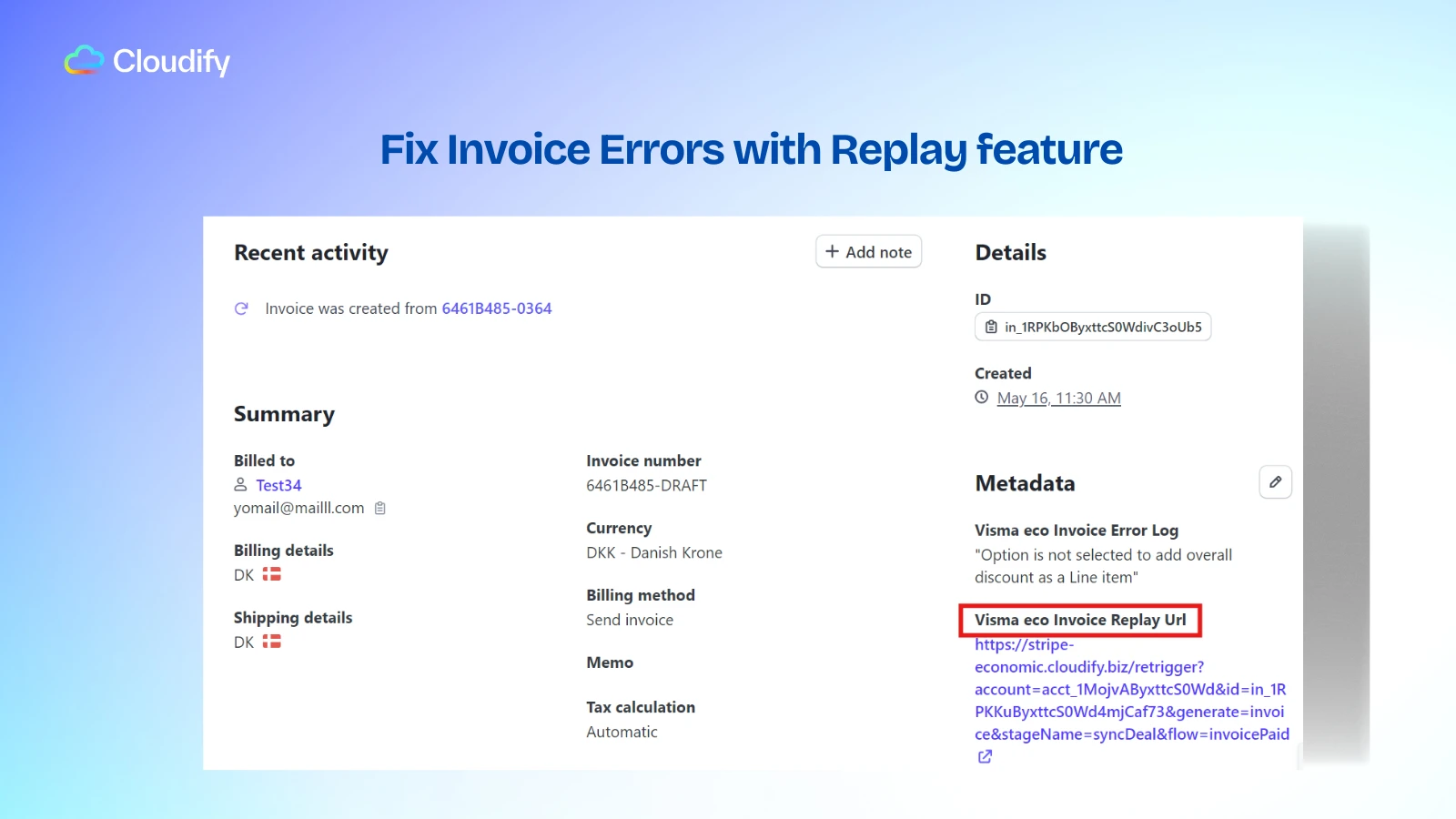
Task: Click the clipboard icon in the ID field
Action: click(991, 327)
